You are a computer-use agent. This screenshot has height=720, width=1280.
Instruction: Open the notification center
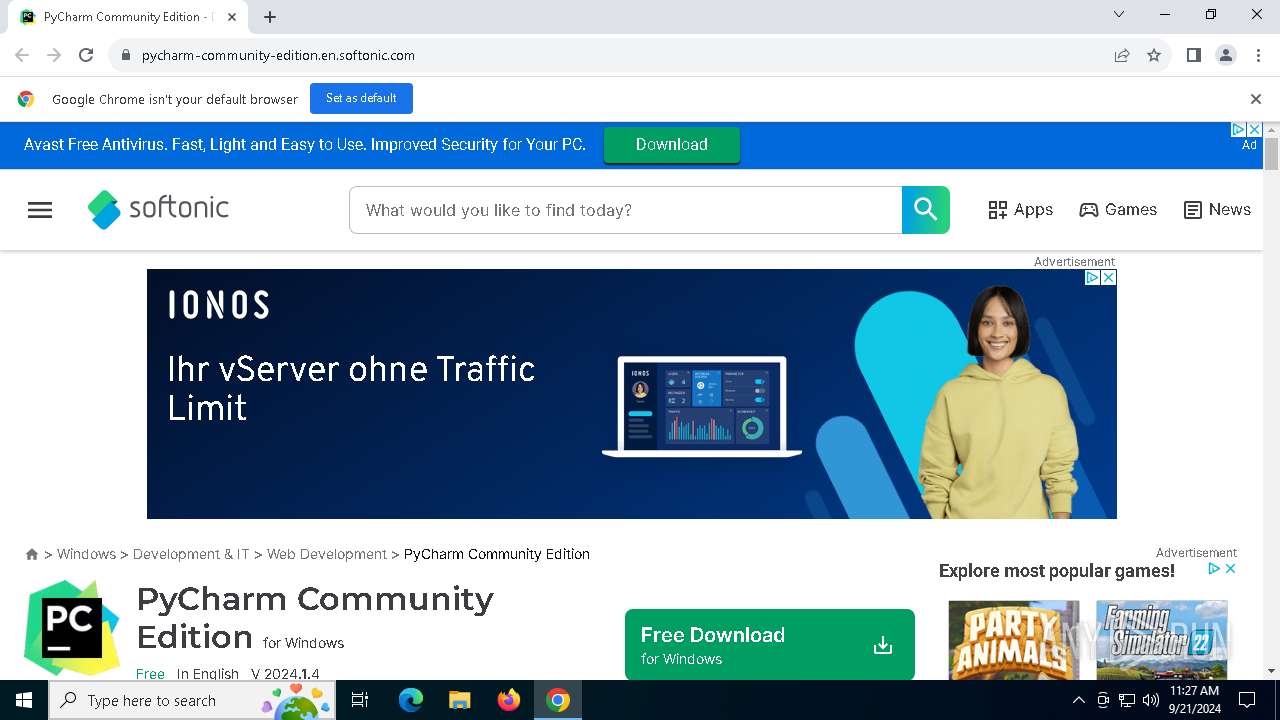(x=1247, y=700)
